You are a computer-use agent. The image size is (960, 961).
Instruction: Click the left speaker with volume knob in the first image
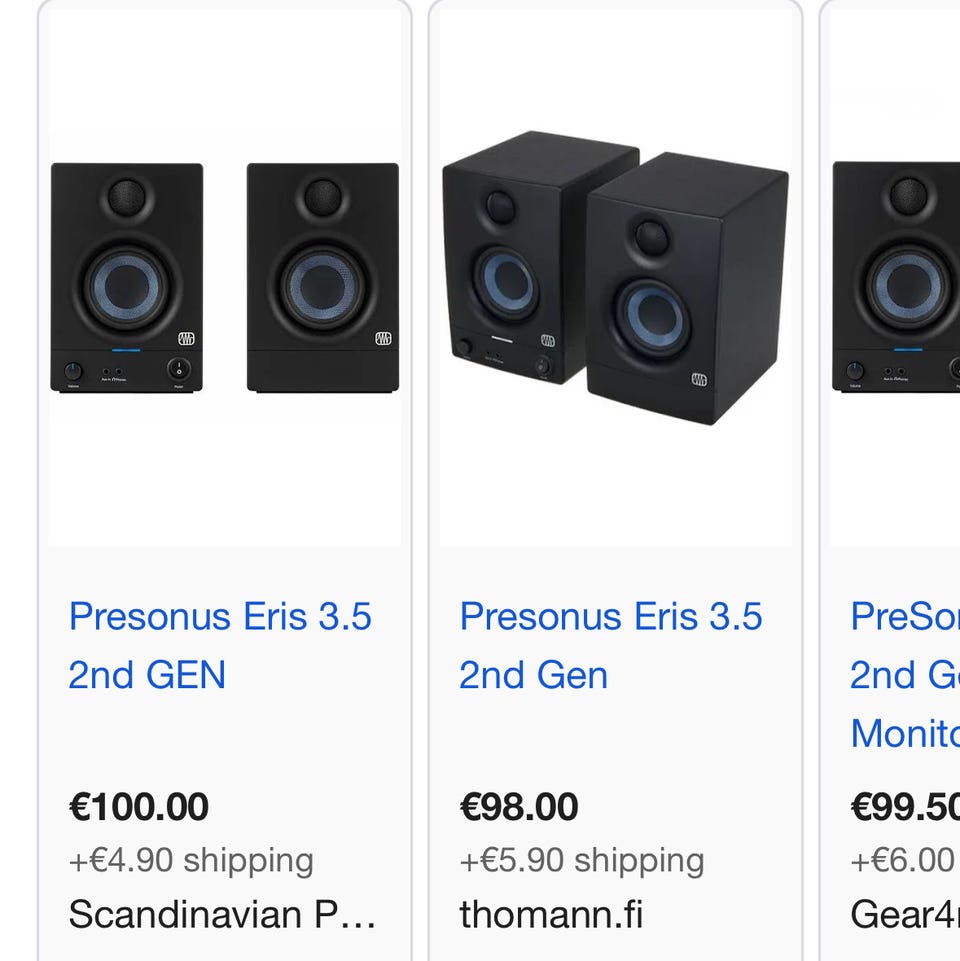coord(127,278)
